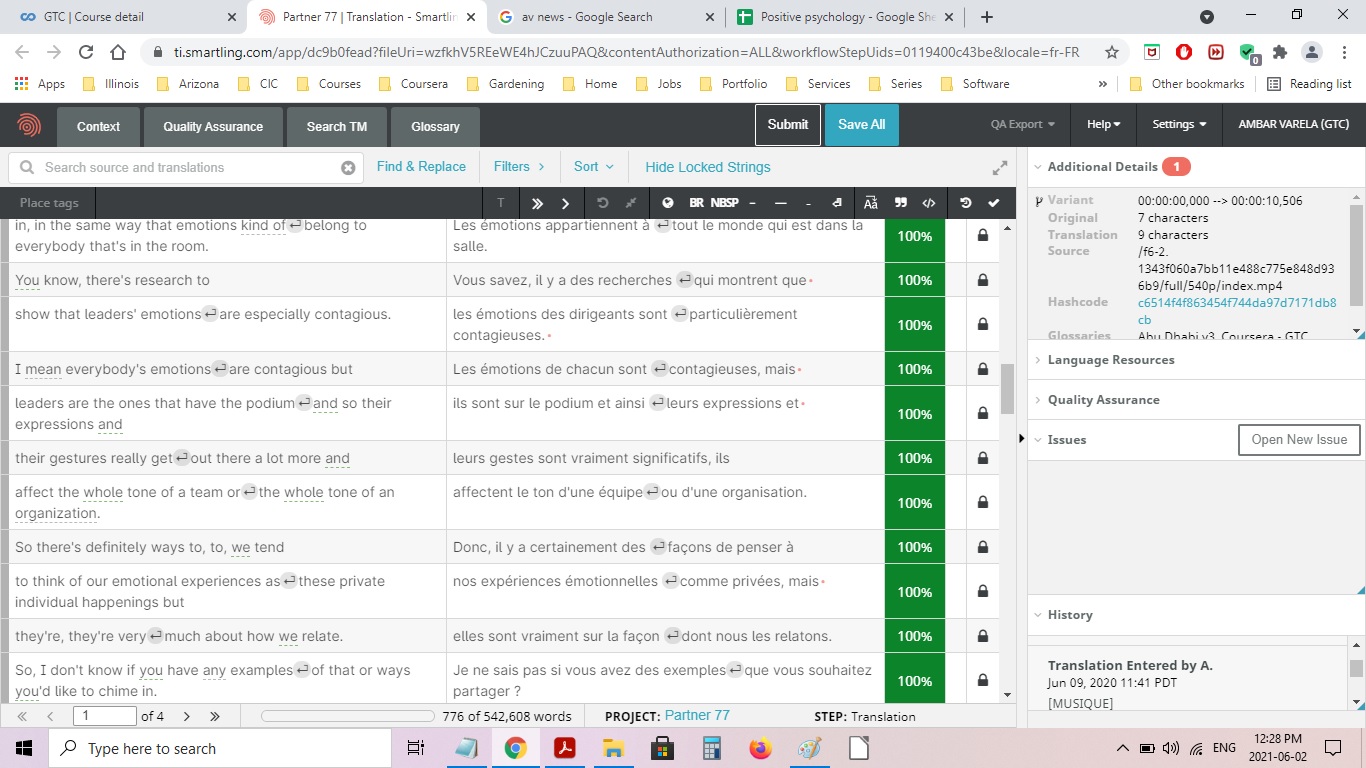1366x768 pixels.
Task: Expand the Language Resources section
Action: click(1110, 360)
